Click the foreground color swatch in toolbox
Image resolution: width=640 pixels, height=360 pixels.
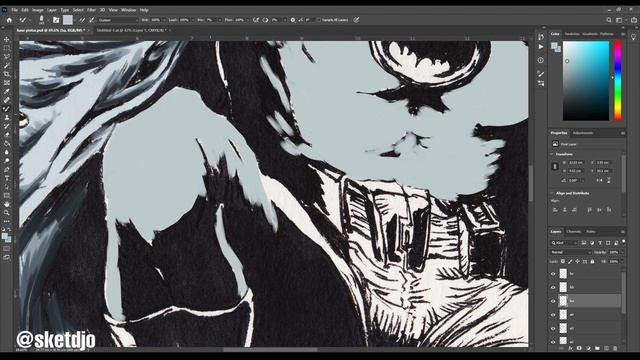[4, 236]
